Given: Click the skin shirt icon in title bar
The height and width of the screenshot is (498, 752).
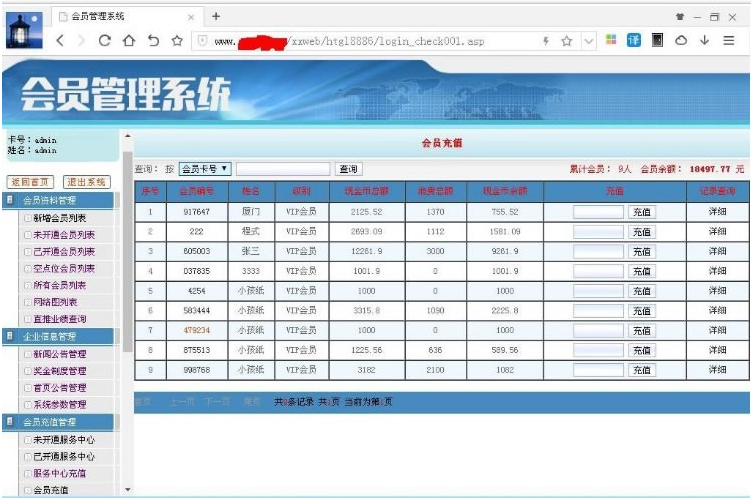Looking at the screenshot, I should pyautogui.click(x=680, y=17).
